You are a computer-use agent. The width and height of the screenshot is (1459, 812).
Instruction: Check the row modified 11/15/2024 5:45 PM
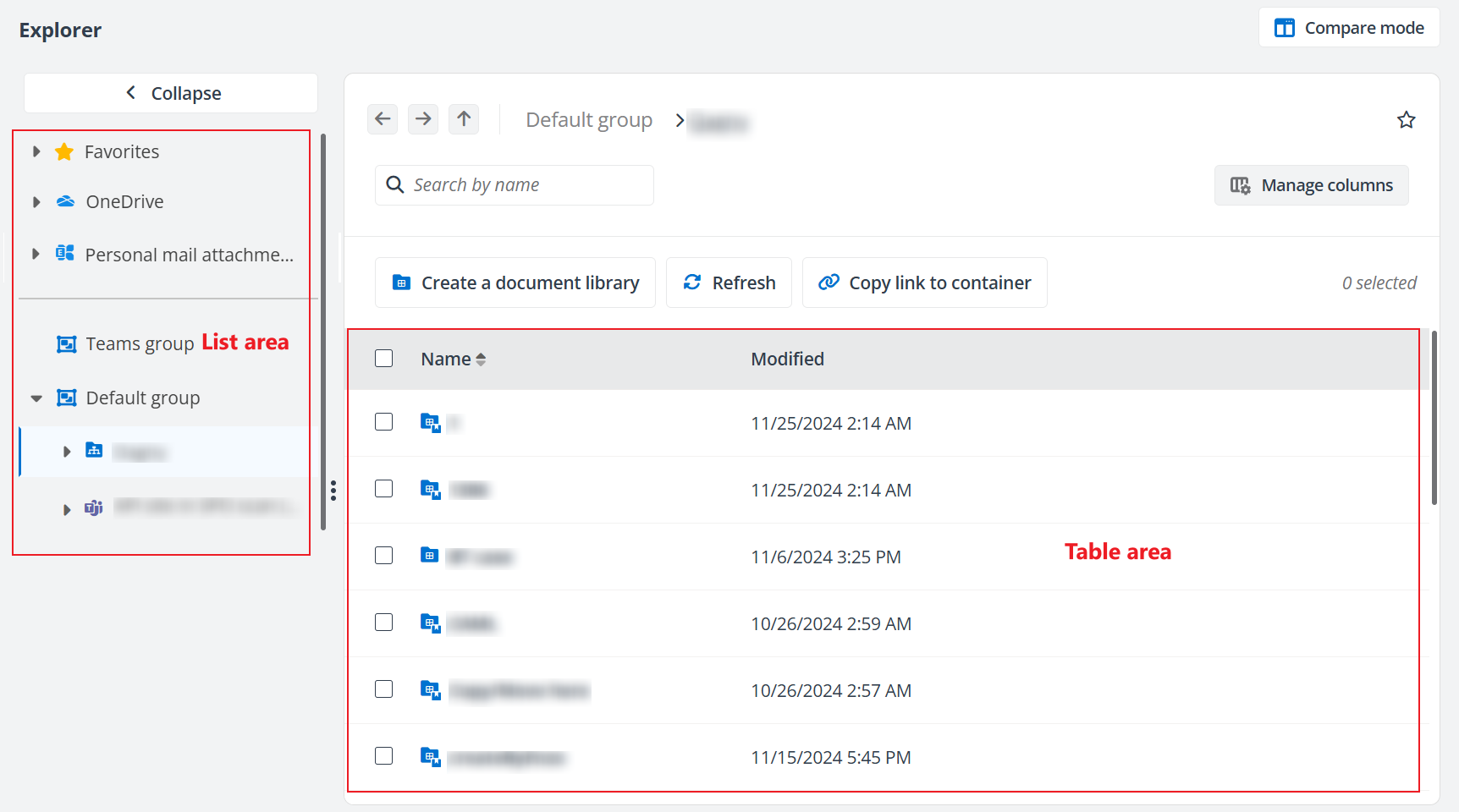tap(384, 756)
